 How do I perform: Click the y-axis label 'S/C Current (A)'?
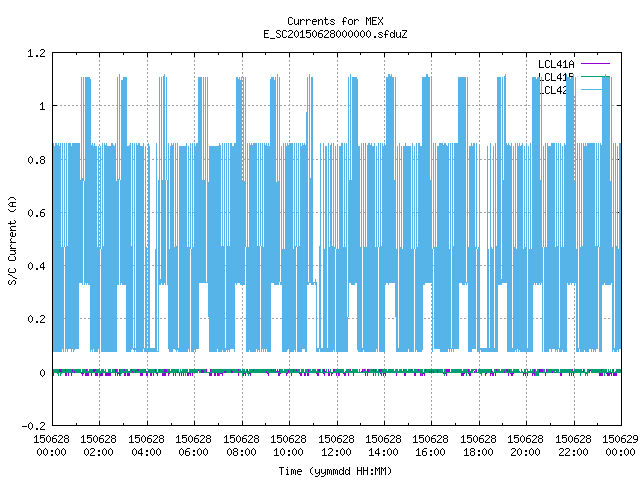(x=13, y=241)
